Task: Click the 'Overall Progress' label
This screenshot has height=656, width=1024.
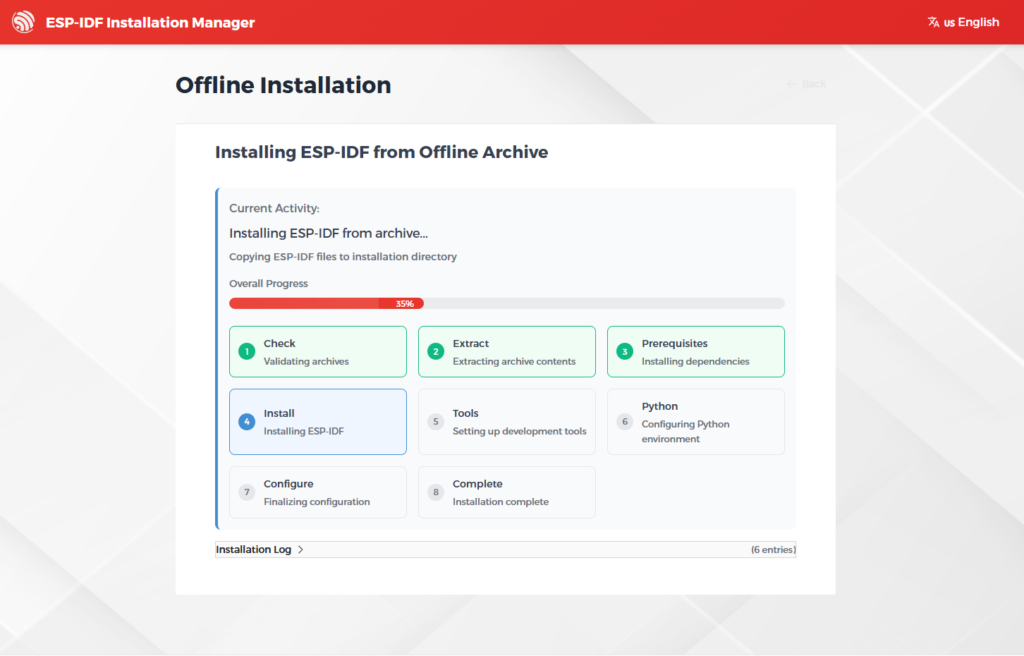Action: click(x=268, y=284)
